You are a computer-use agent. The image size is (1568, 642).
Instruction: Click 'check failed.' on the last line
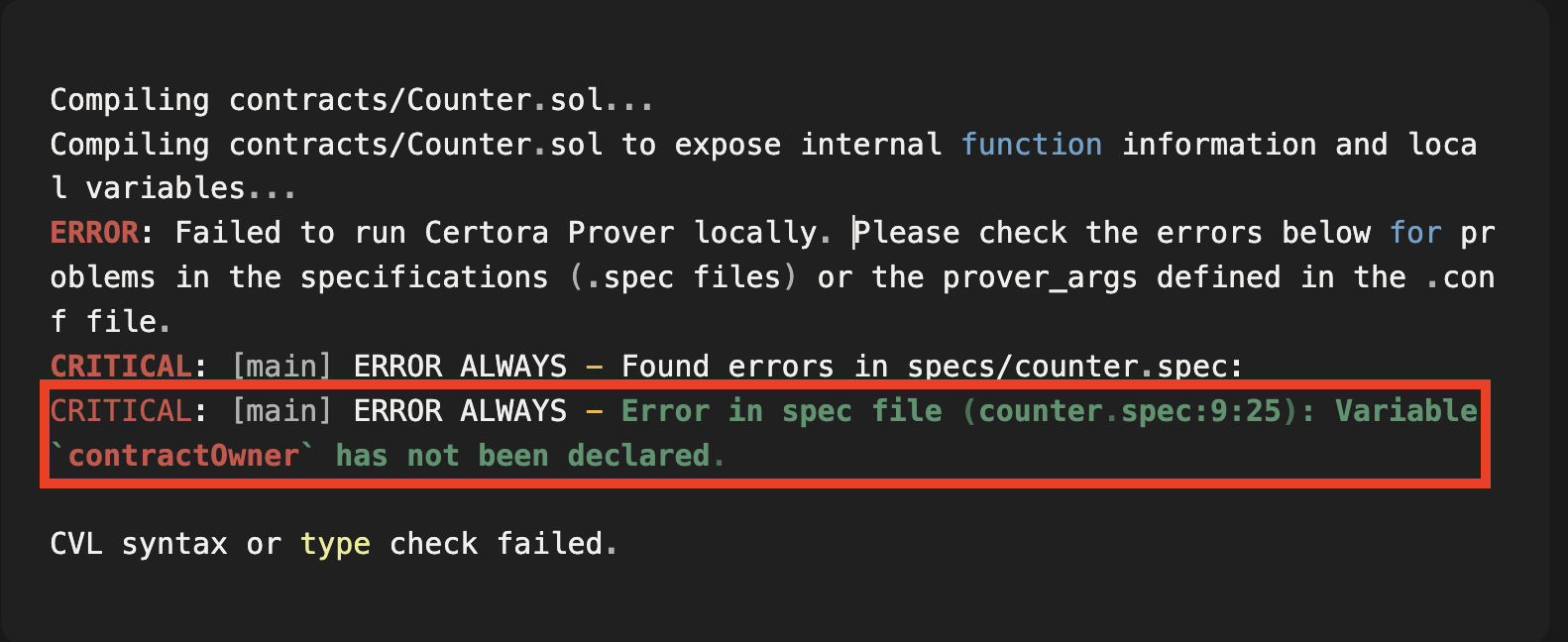(x=503, y=544)
